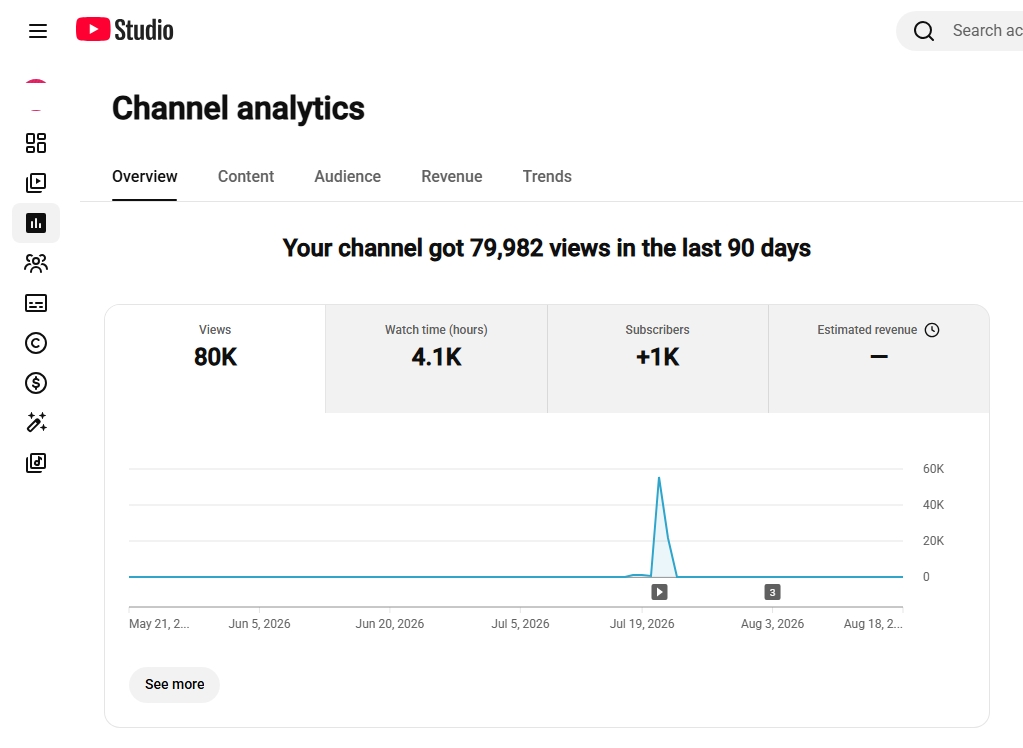This screenshot has width=1023, height=748.
Task: Open the Dashboard sidebar icon
Action: [x=36, y=143]
